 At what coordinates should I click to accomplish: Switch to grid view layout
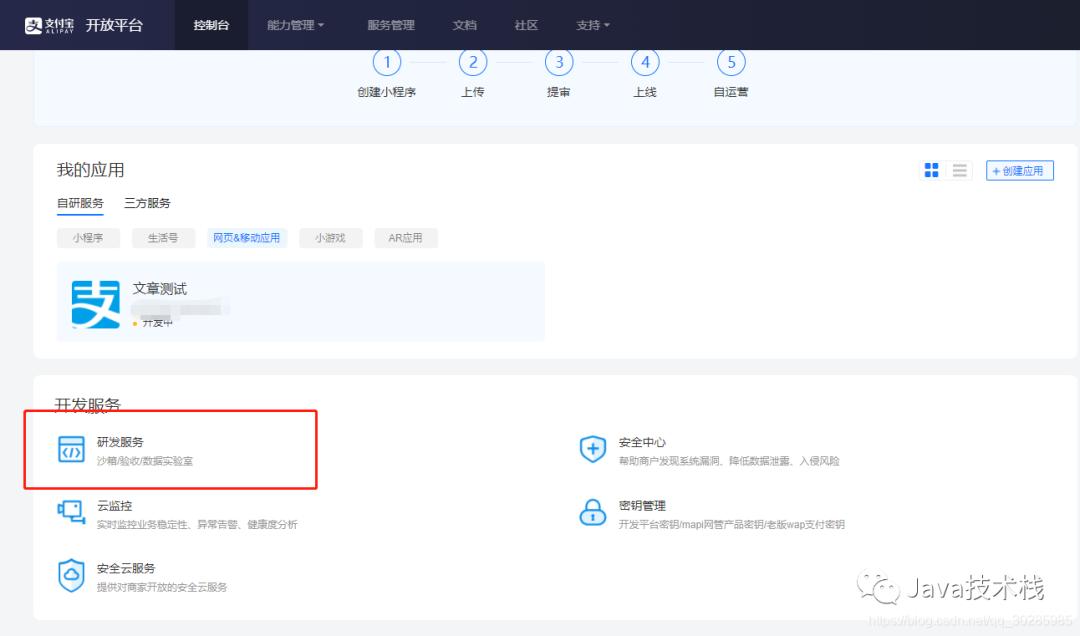(931, 170)
